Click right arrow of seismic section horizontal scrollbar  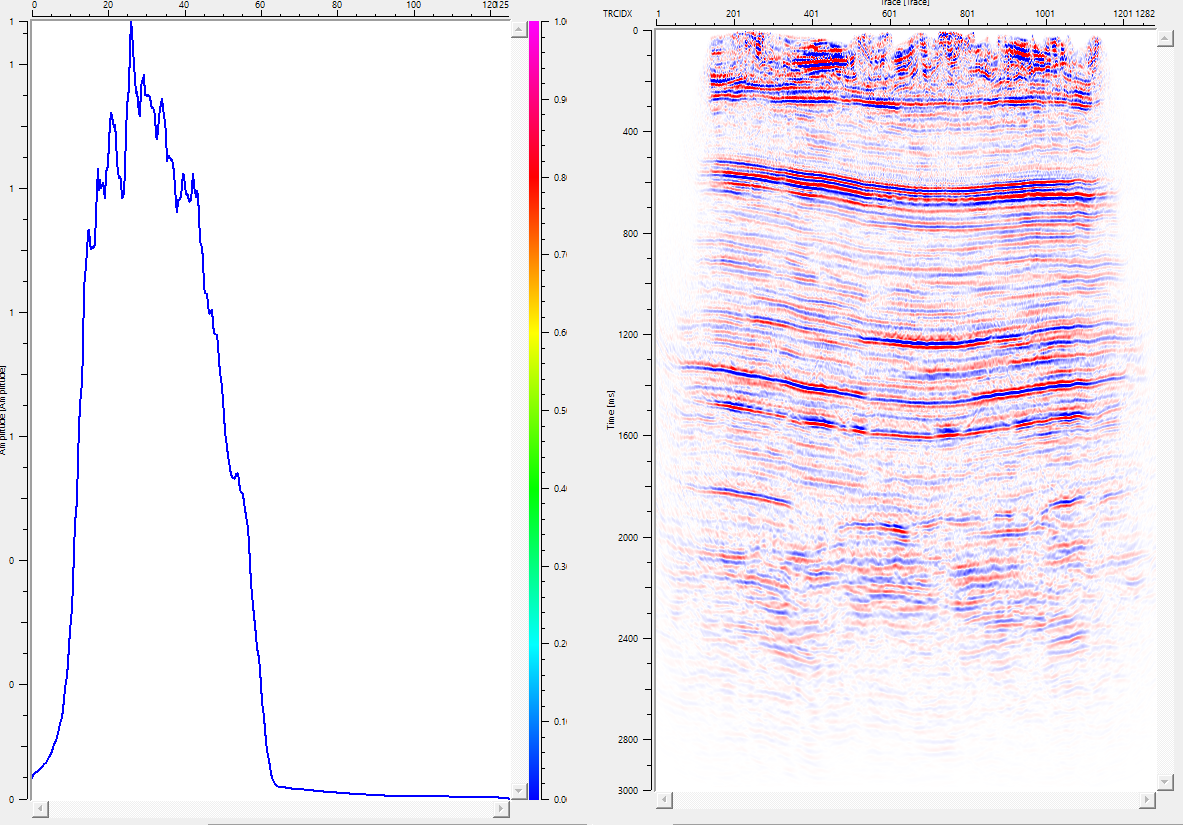[1148, 799]
